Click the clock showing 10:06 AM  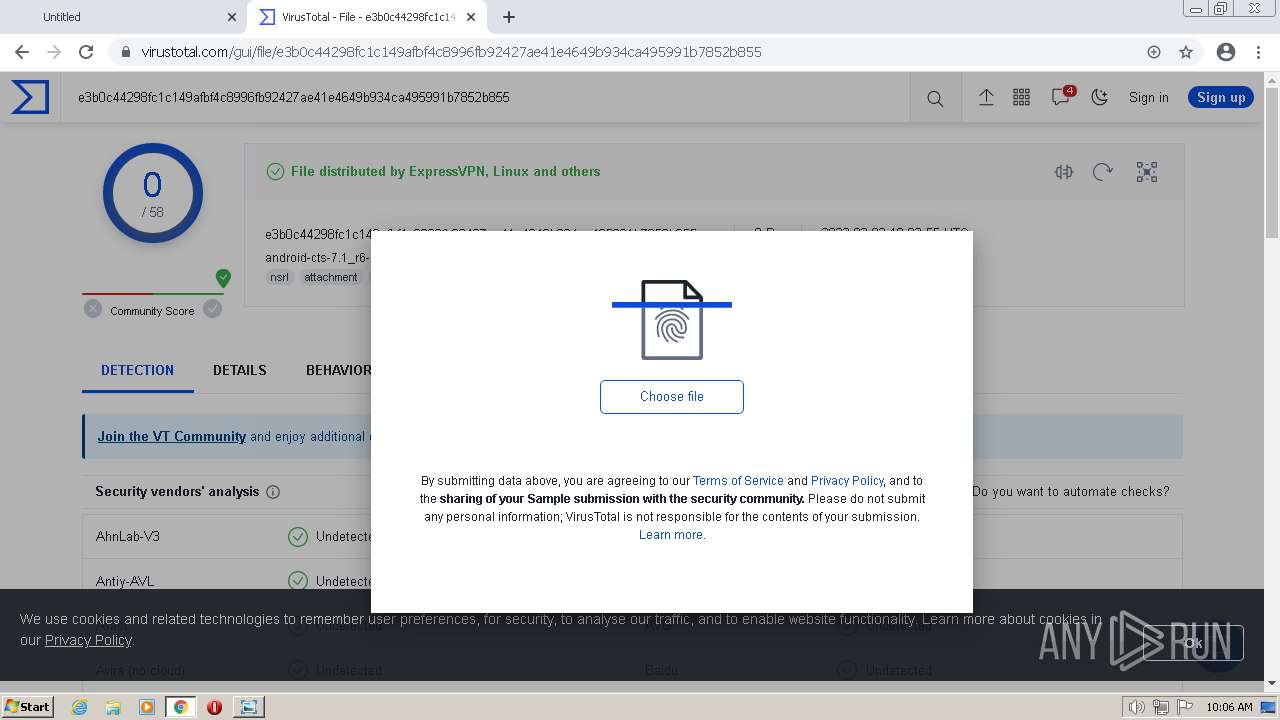coord(1229,707)
